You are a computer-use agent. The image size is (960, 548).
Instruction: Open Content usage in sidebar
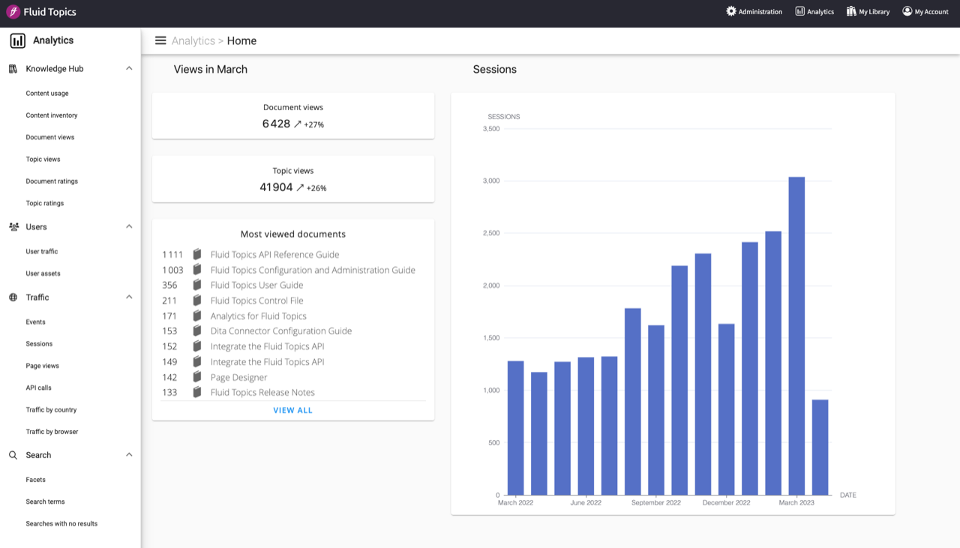tap(47, 93)
